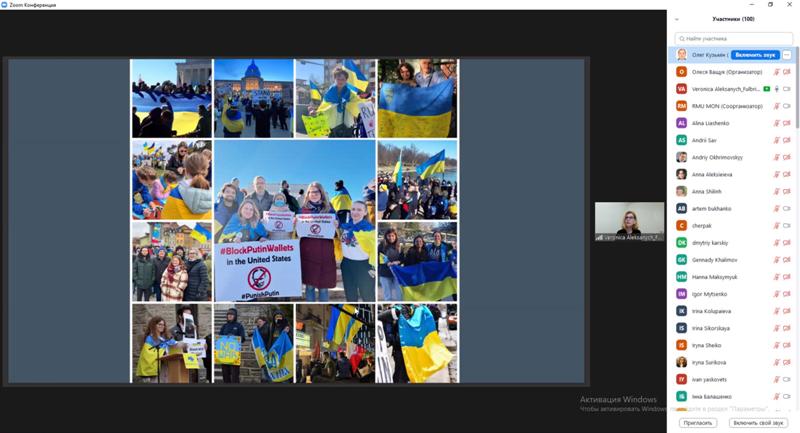800x433 pixels.
Task: Click the camera-off icon for Andrii Sav
Action: click(x=787, y=140)
